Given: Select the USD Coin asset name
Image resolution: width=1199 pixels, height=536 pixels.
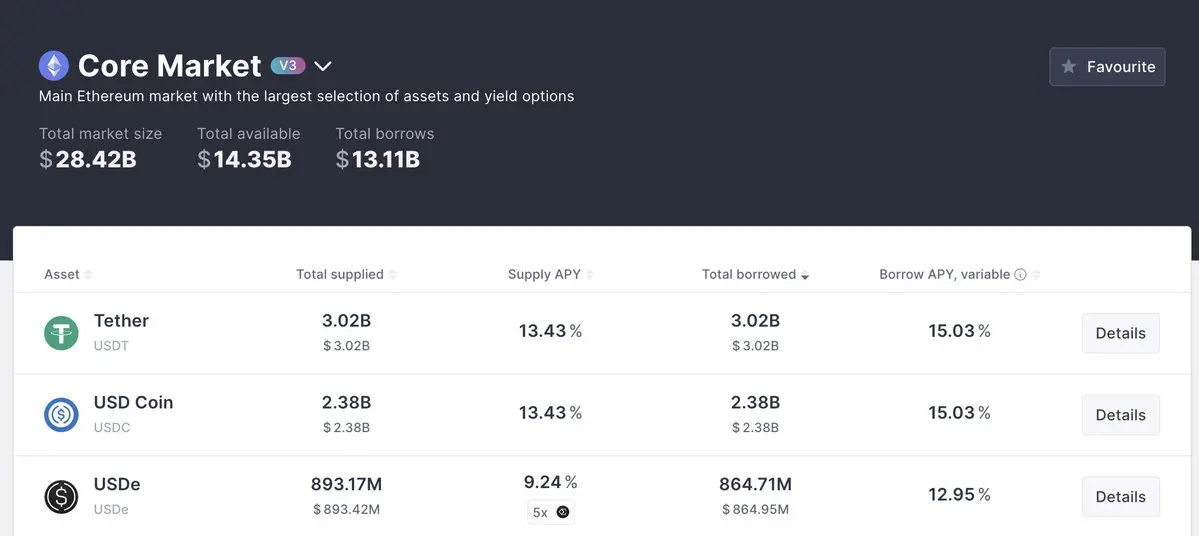Looking at the screenshot, I should 133,403.
